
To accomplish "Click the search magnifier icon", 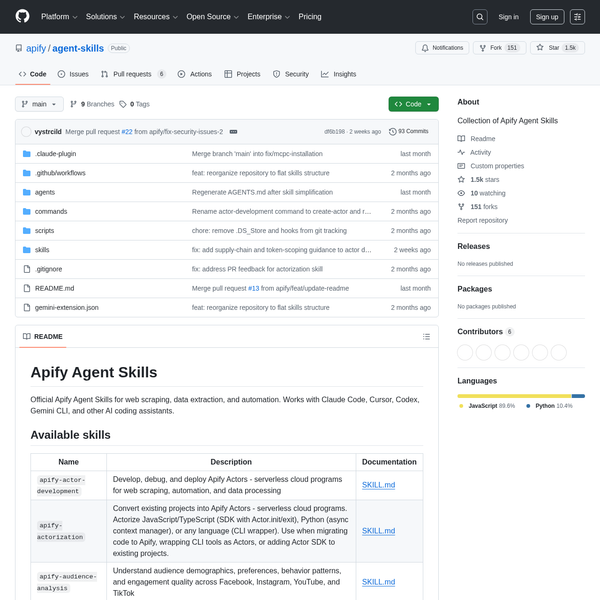I will click(x=479, y=17).
